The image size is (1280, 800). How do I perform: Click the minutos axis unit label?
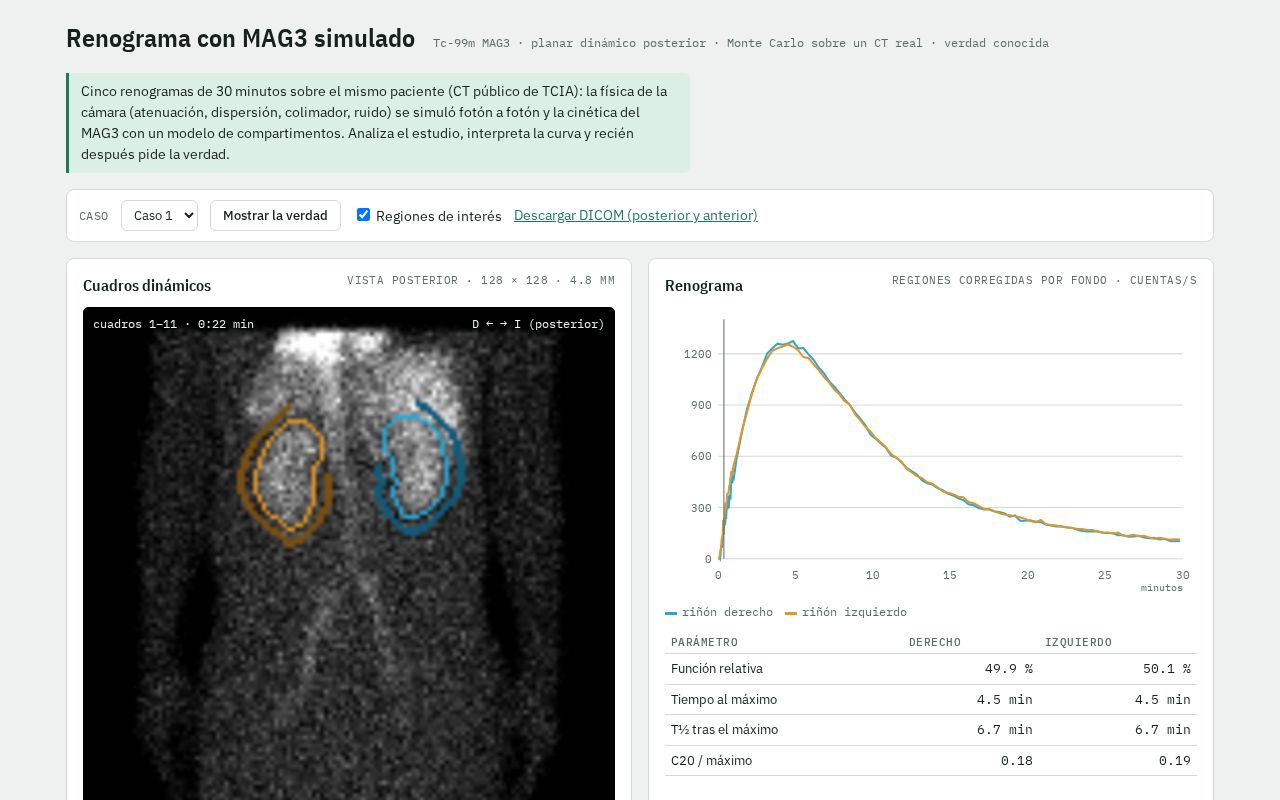pyautogui.click(x=1162, y=588)
